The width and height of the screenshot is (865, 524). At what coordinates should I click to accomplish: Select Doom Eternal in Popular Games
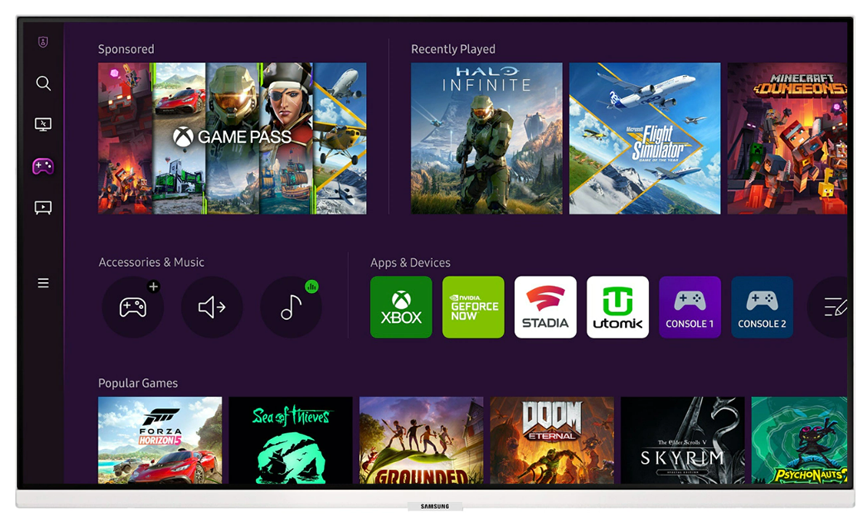pos(552,440)
